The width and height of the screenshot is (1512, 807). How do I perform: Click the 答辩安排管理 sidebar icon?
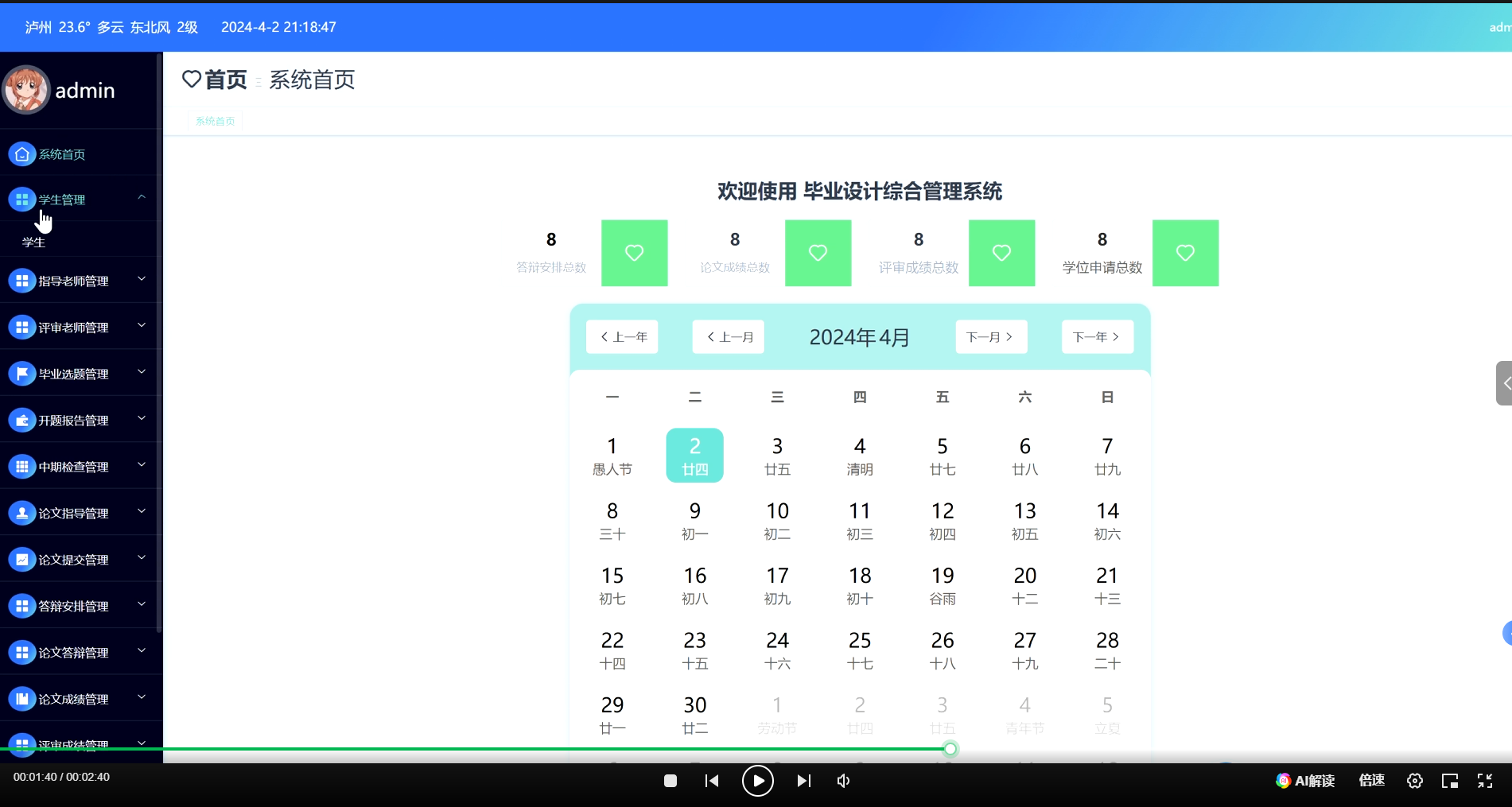[22, 606]
